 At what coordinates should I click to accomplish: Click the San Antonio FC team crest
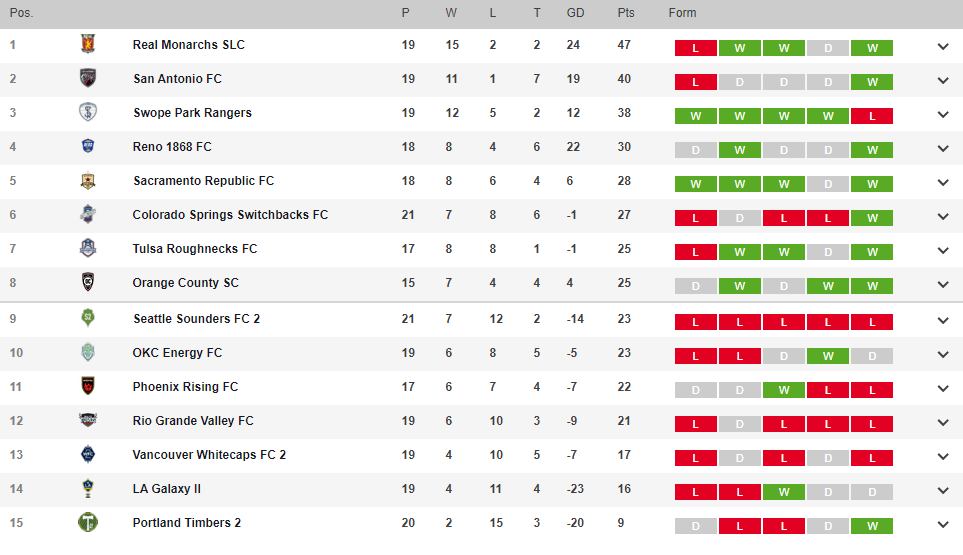click(88, 78)
